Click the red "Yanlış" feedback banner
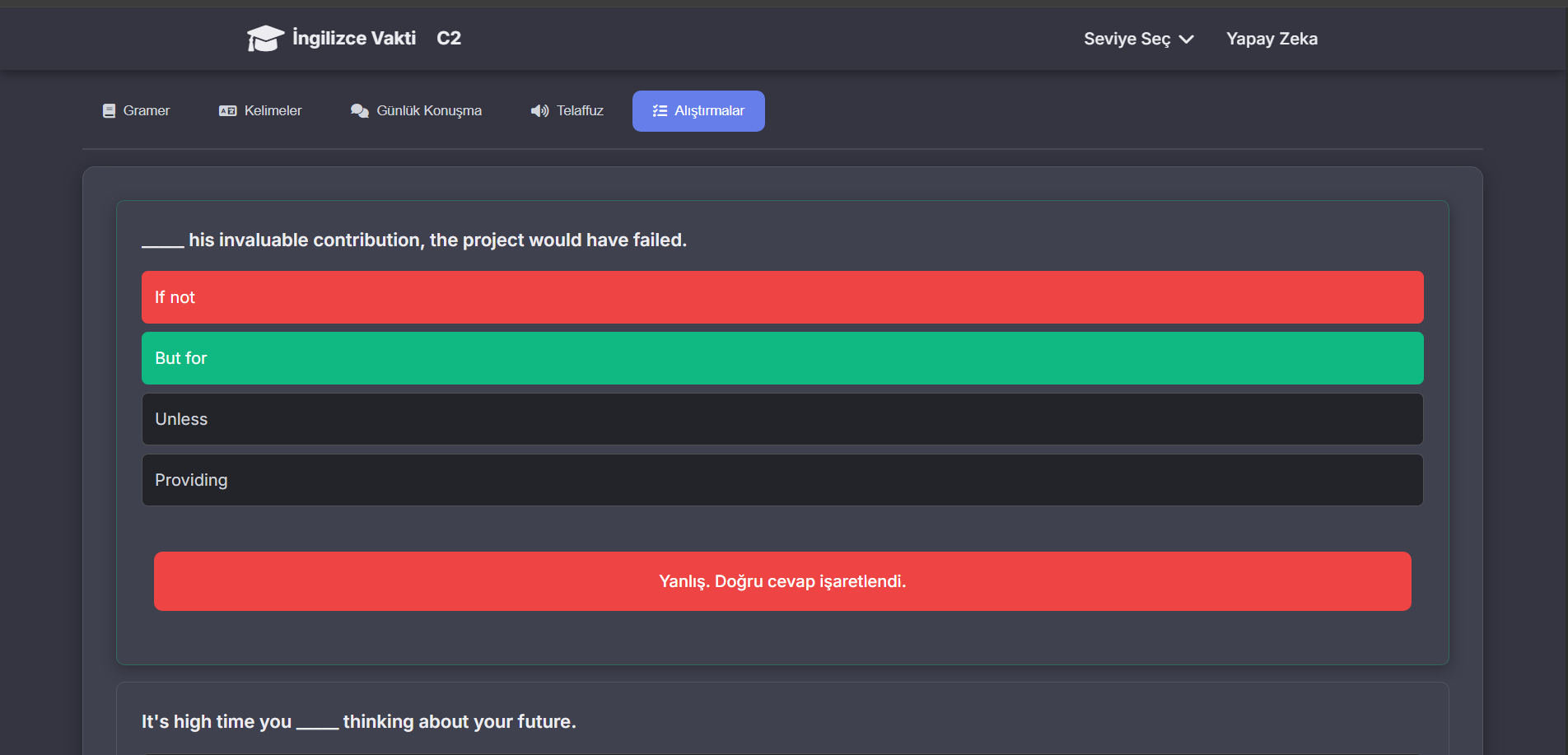The image size is (1568, 755). pos(782,581)
